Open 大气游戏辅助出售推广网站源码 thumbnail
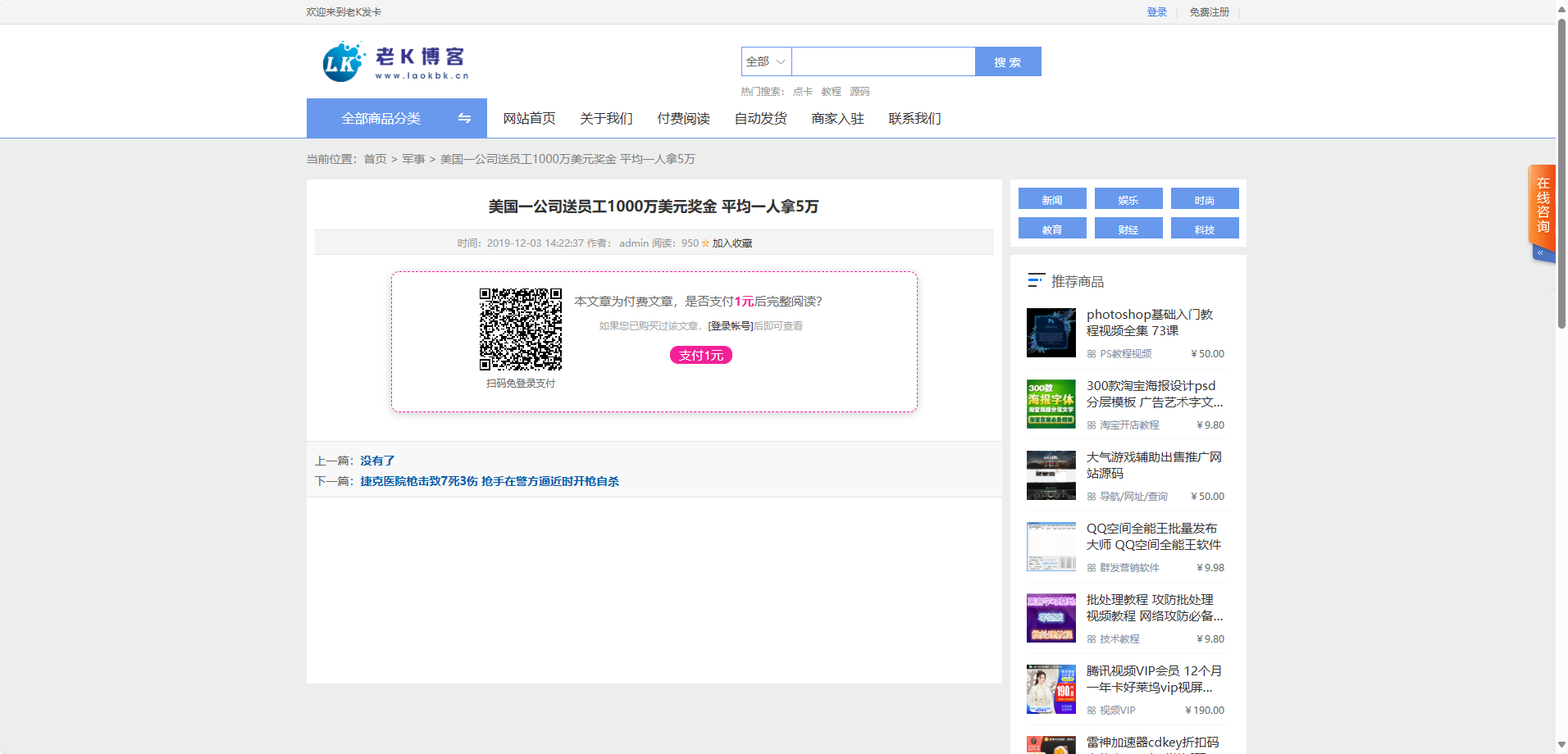Image resolution: width=1568 pixels, height=754 pixels. tap(1051, 475)
